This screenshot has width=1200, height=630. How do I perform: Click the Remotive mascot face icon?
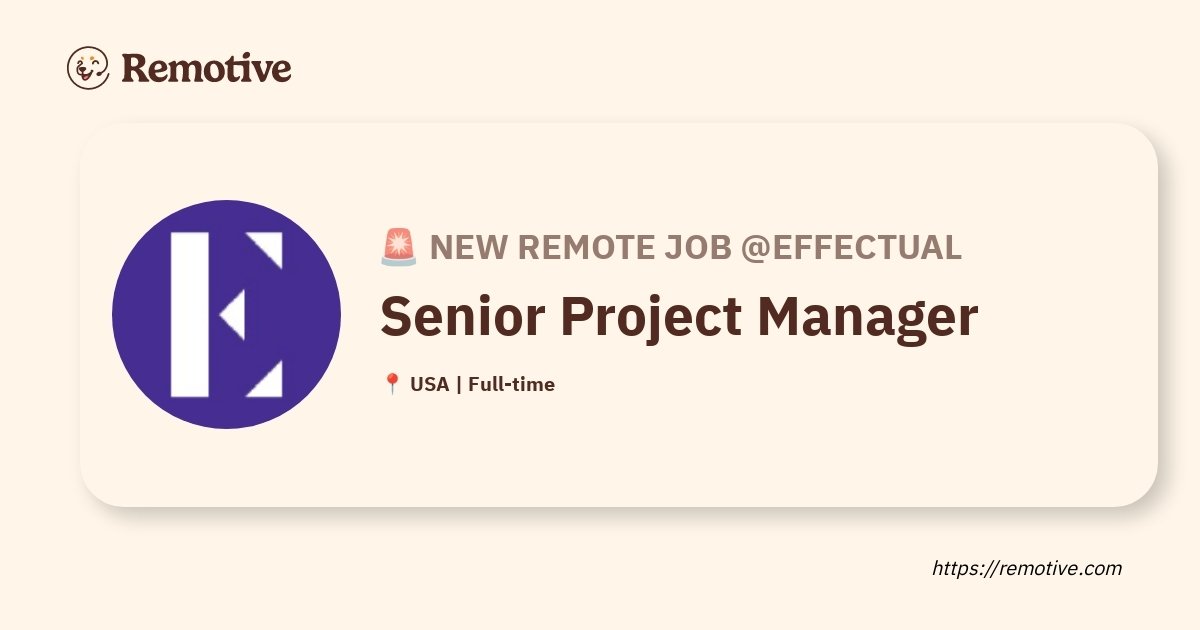[x=88, y=68]
